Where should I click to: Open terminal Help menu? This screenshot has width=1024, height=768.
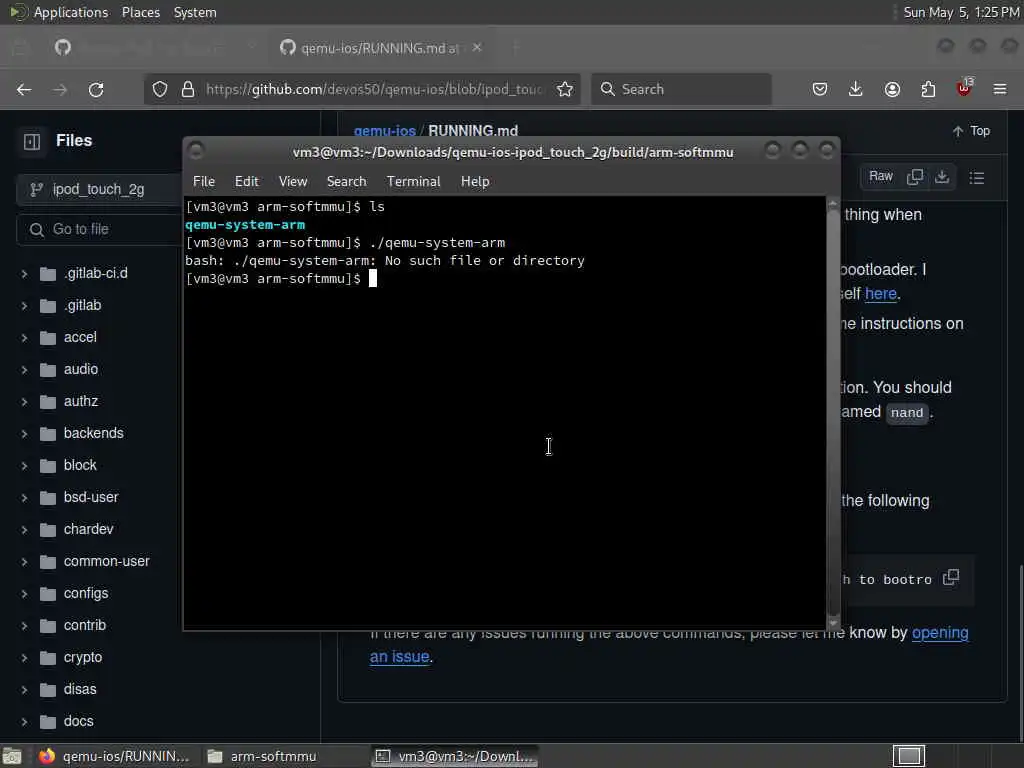pyautogui.click(x=475, y=182)
